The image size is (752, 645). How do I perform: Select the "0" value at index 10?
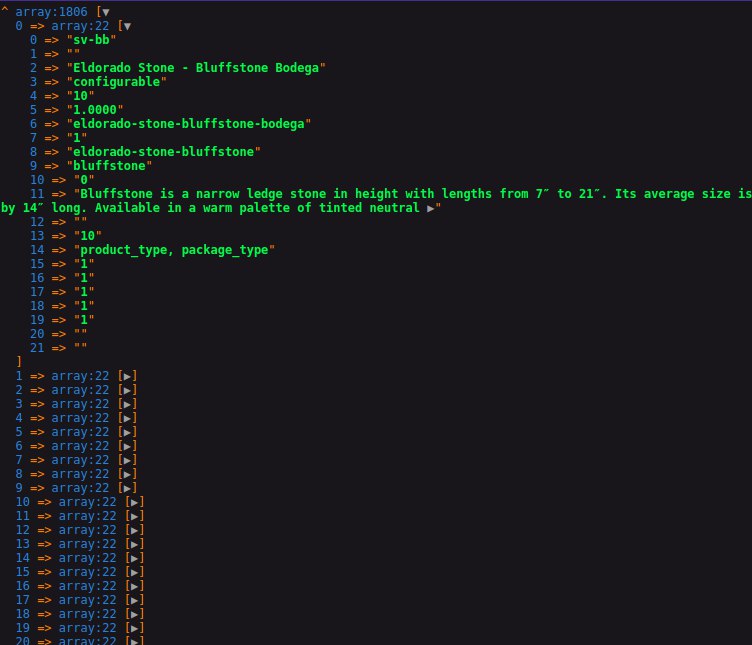point(84,180)
